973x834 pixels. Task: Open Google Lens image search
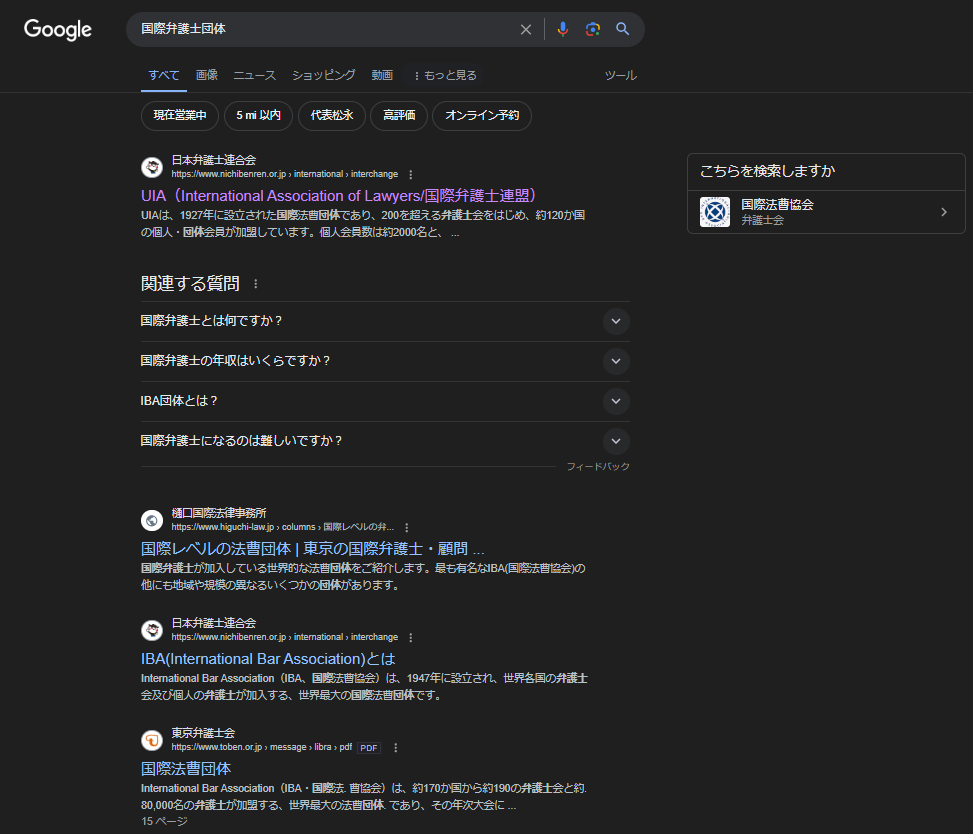[593, 30]
